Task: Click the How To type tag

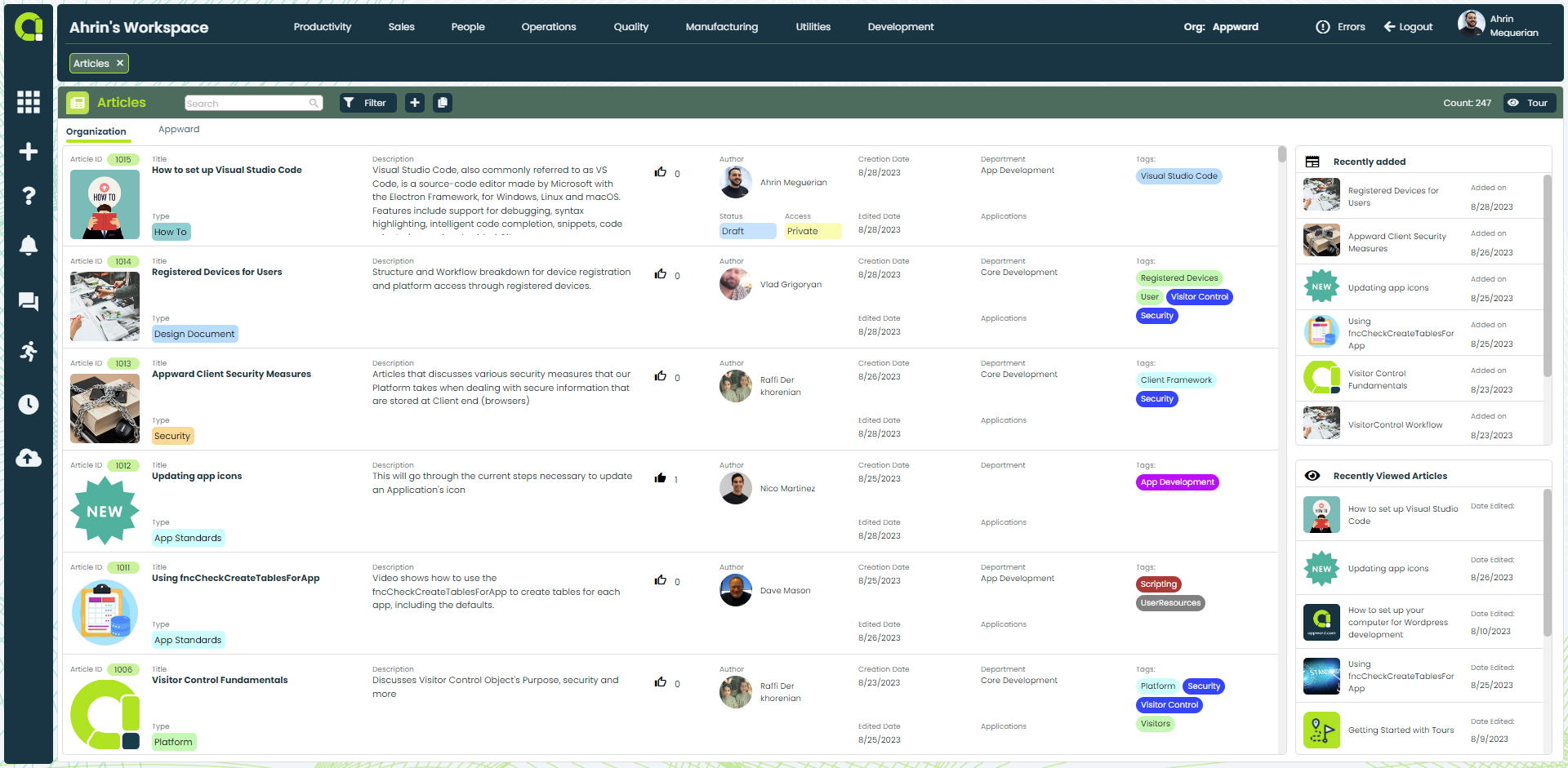Action: [171, 232]
